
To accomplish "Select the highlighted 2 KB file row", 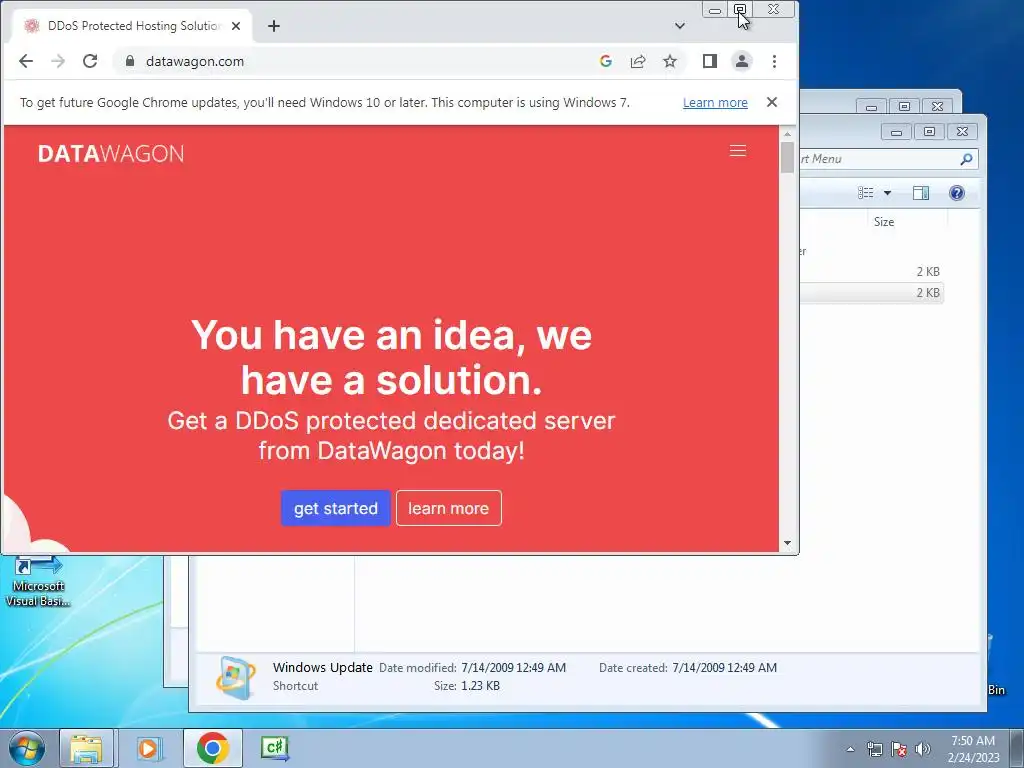I will tap(871, 293).
